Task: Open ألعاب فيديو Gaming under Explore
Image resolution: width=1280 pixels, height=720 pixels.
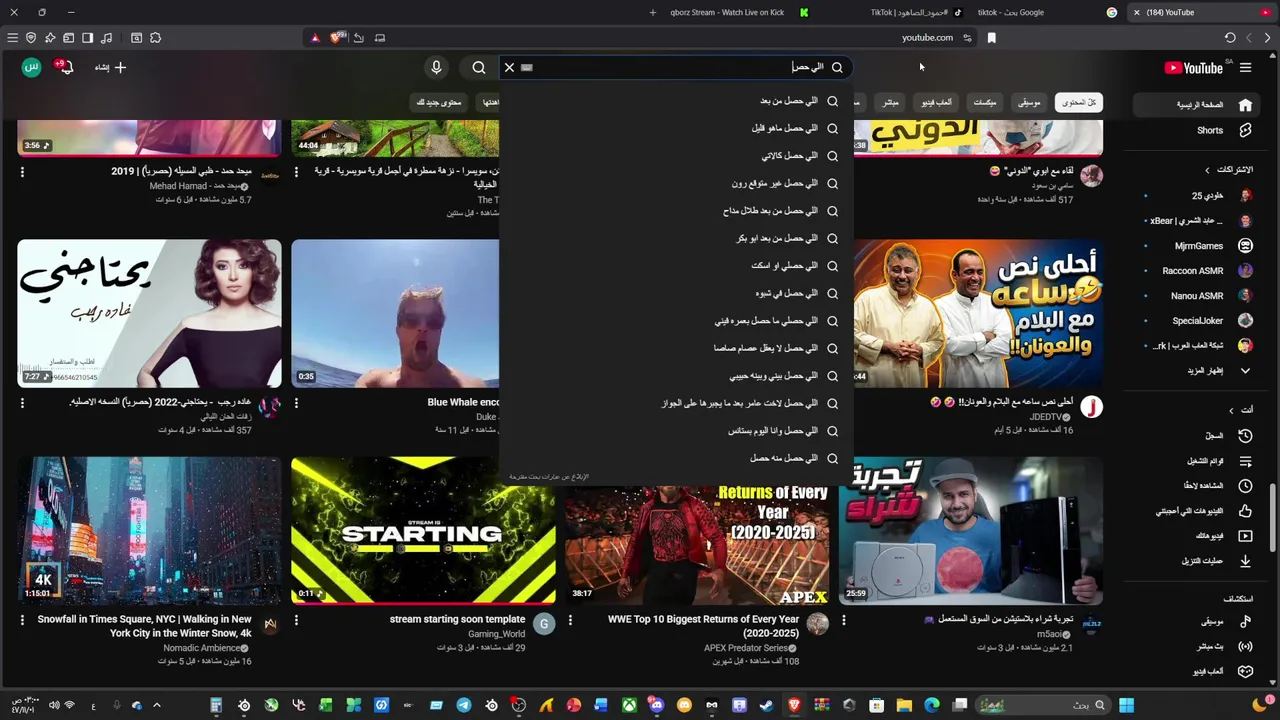Action: (x=1197, y=671)
